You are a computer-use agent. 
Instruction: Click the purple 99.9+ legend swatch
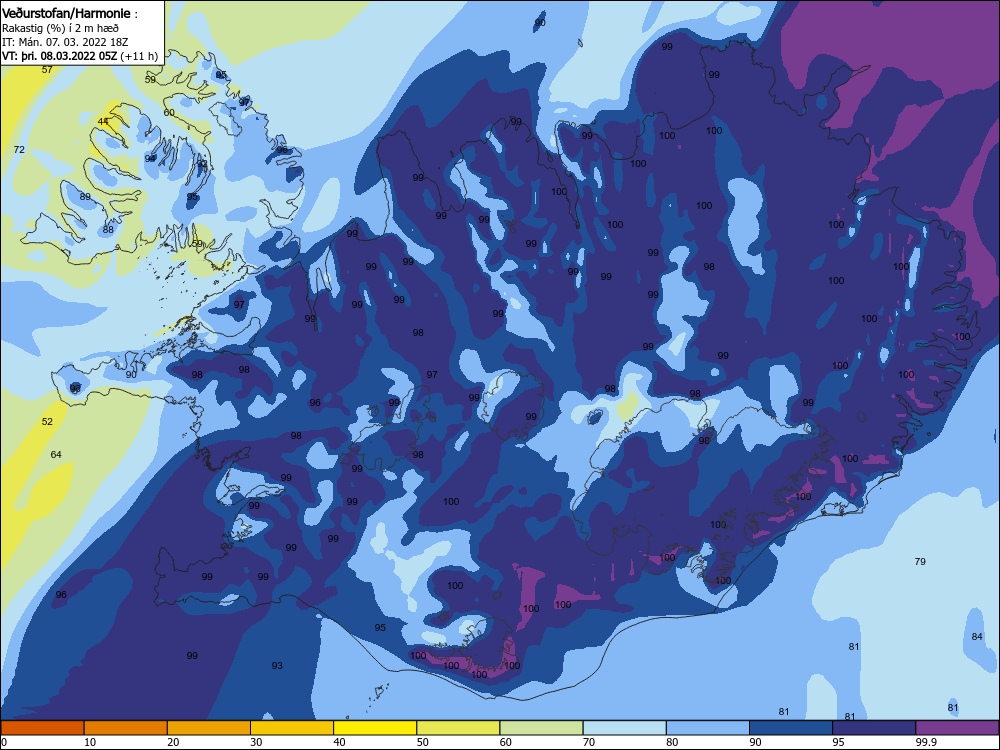pyautogui.click(x=957, y=728)
